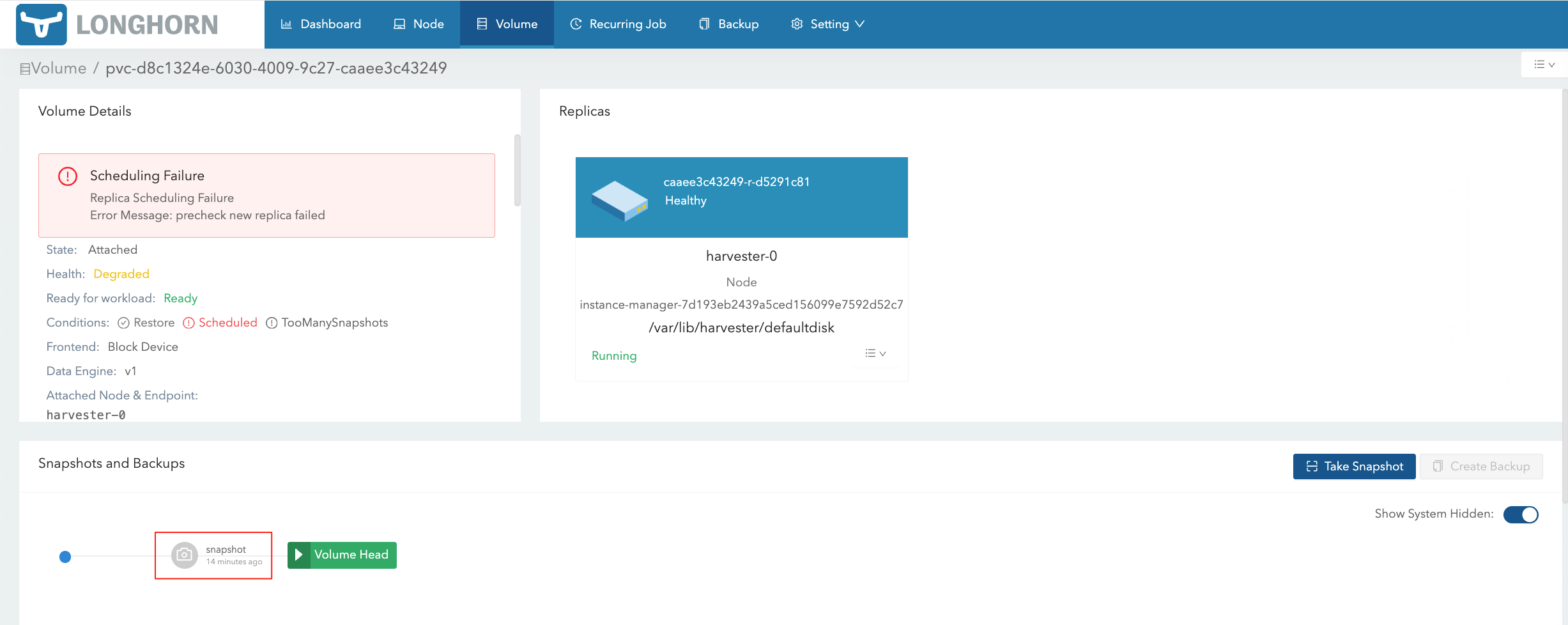Click the Restore condition checkmark icon
The height and width of the screenshot is (625, 1568).
point(123,323)
